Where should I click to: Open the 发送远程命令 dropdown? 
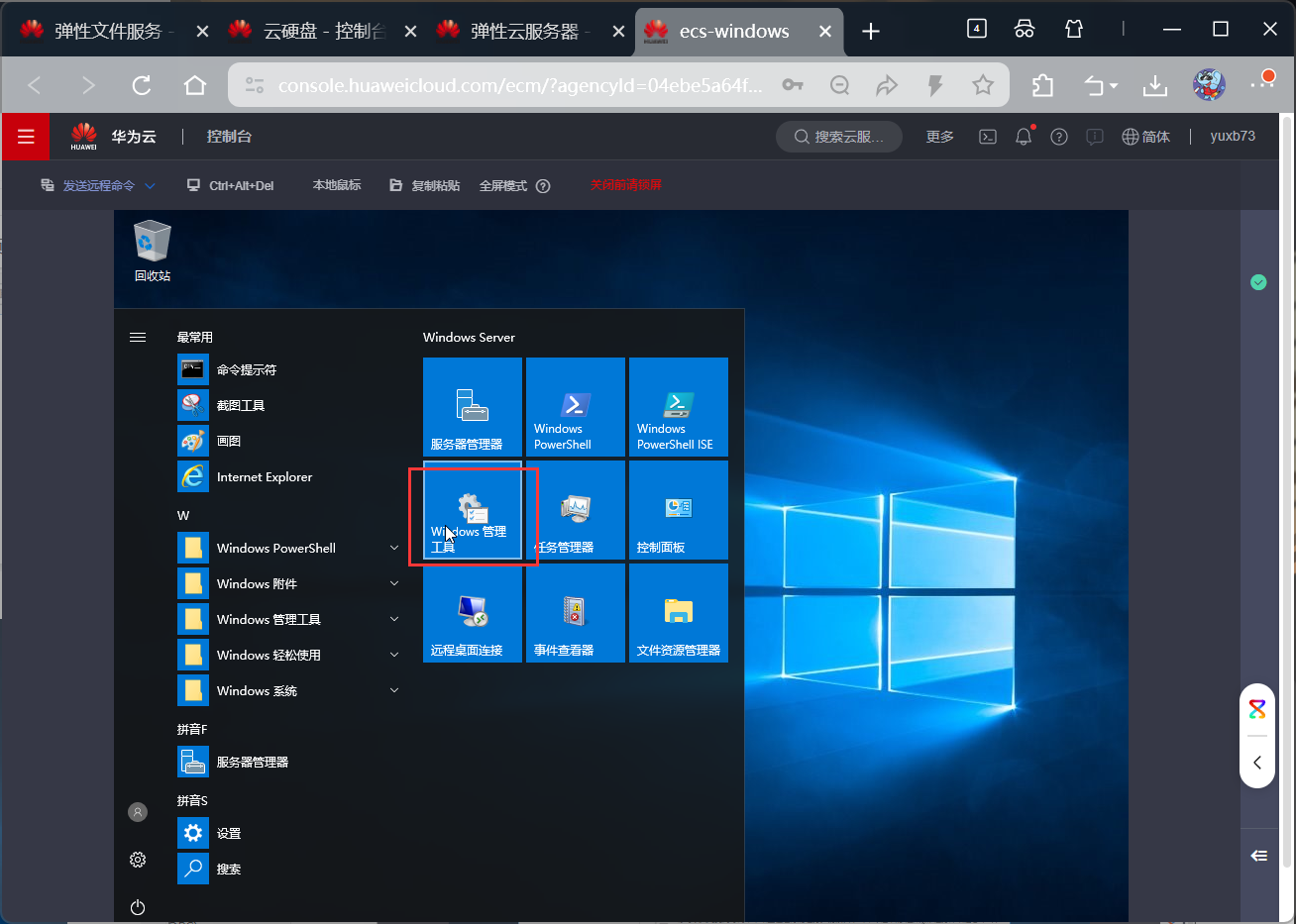pos(98,185)
